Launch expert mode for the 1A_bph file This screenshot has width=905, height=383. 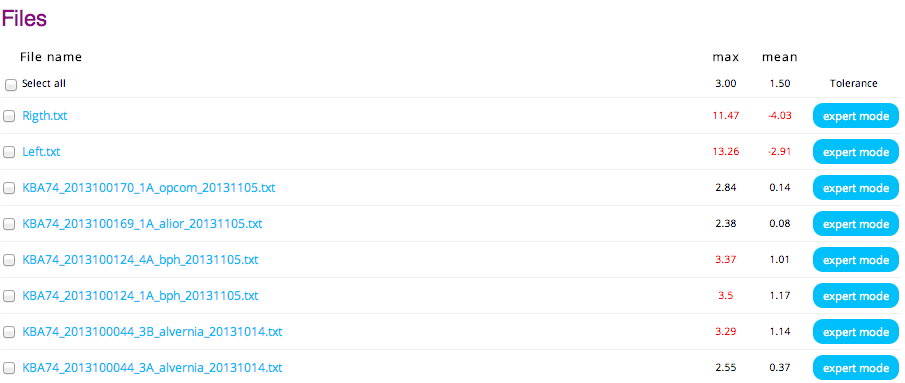click(856, 296)
